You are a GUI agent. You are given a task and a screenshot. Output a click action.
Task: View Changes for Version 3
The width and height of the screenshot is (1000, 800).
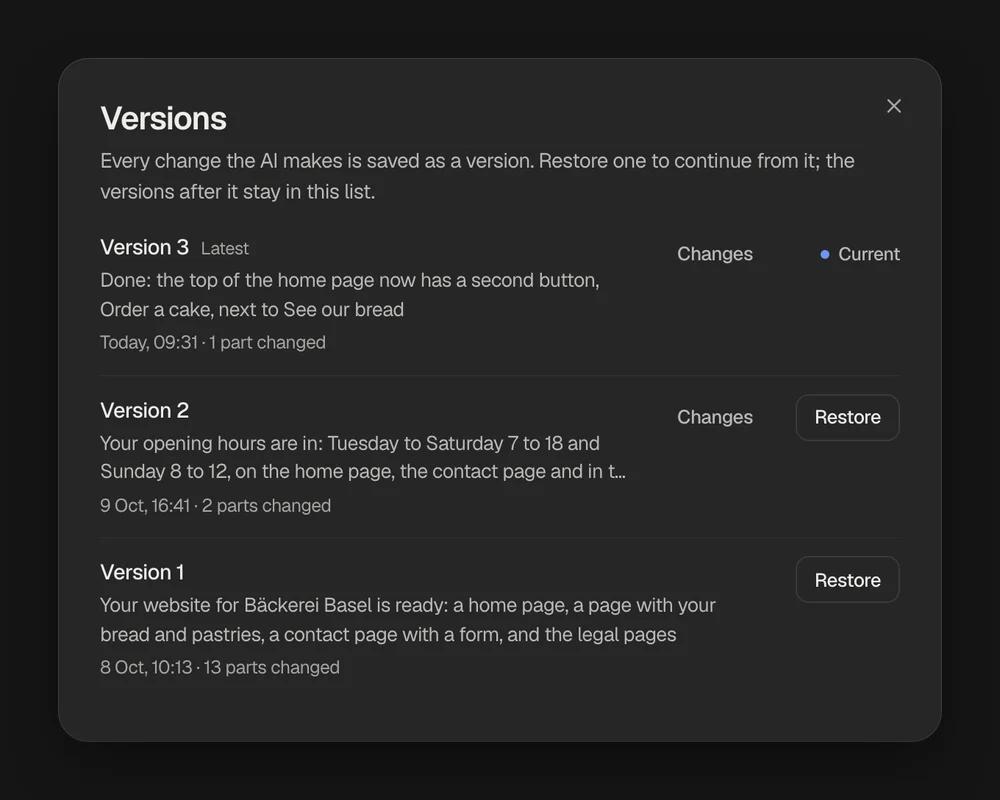click(714, 254)
